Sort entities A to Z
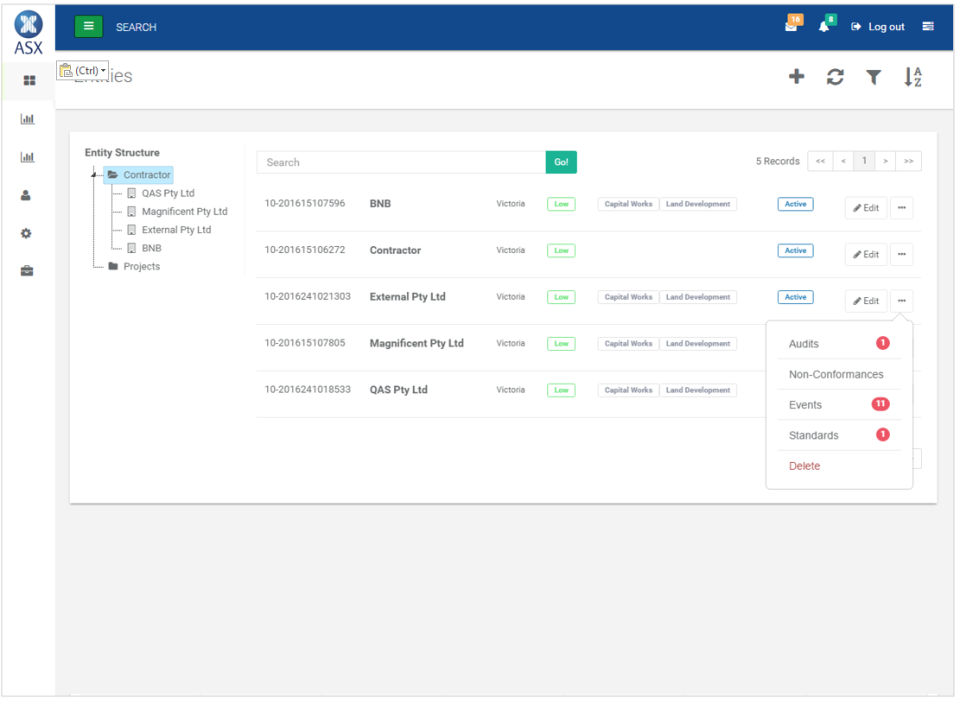 (x=913, y=77)
